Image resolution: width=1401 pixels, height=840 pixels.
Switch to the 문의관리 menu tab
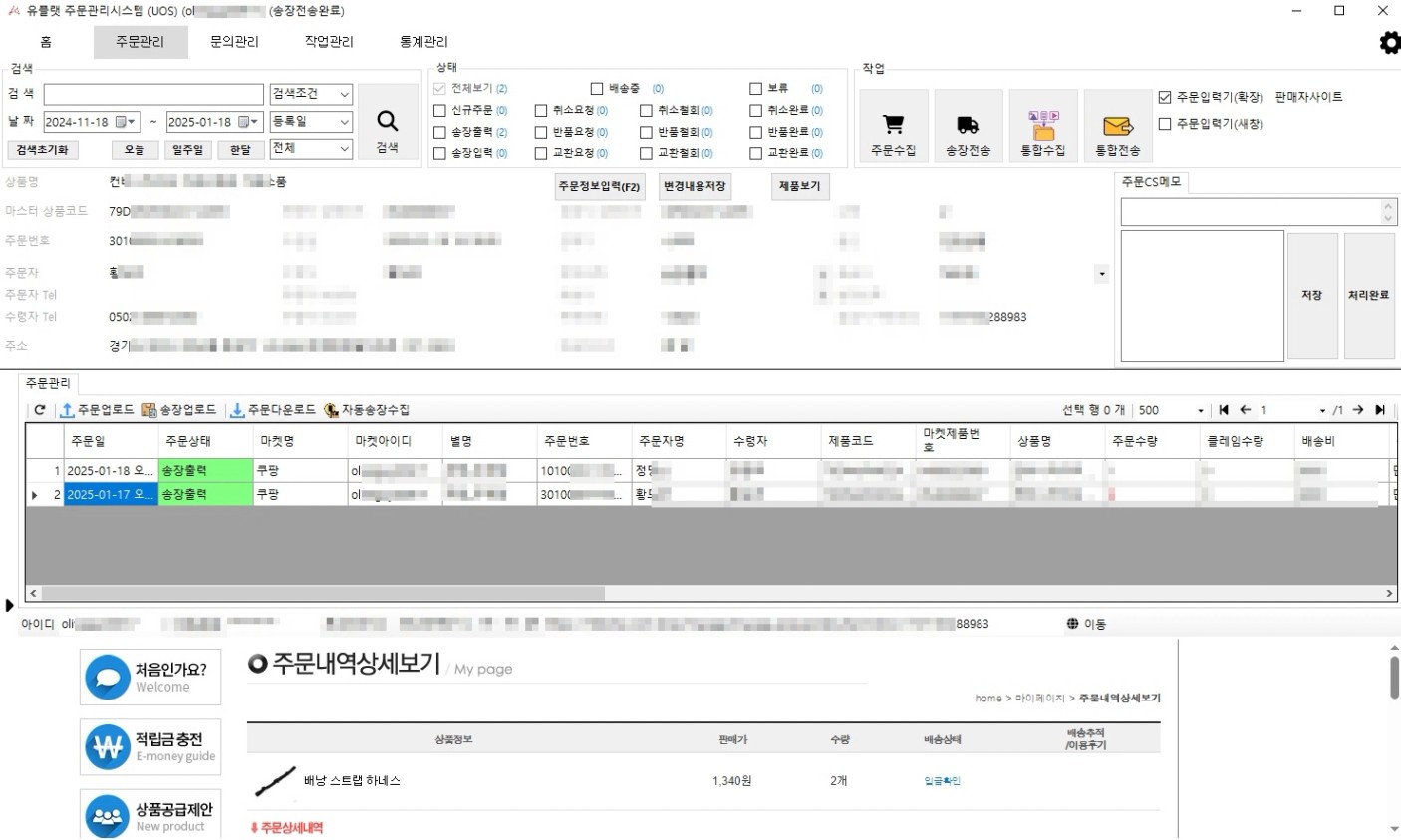(x=234, y=42)
